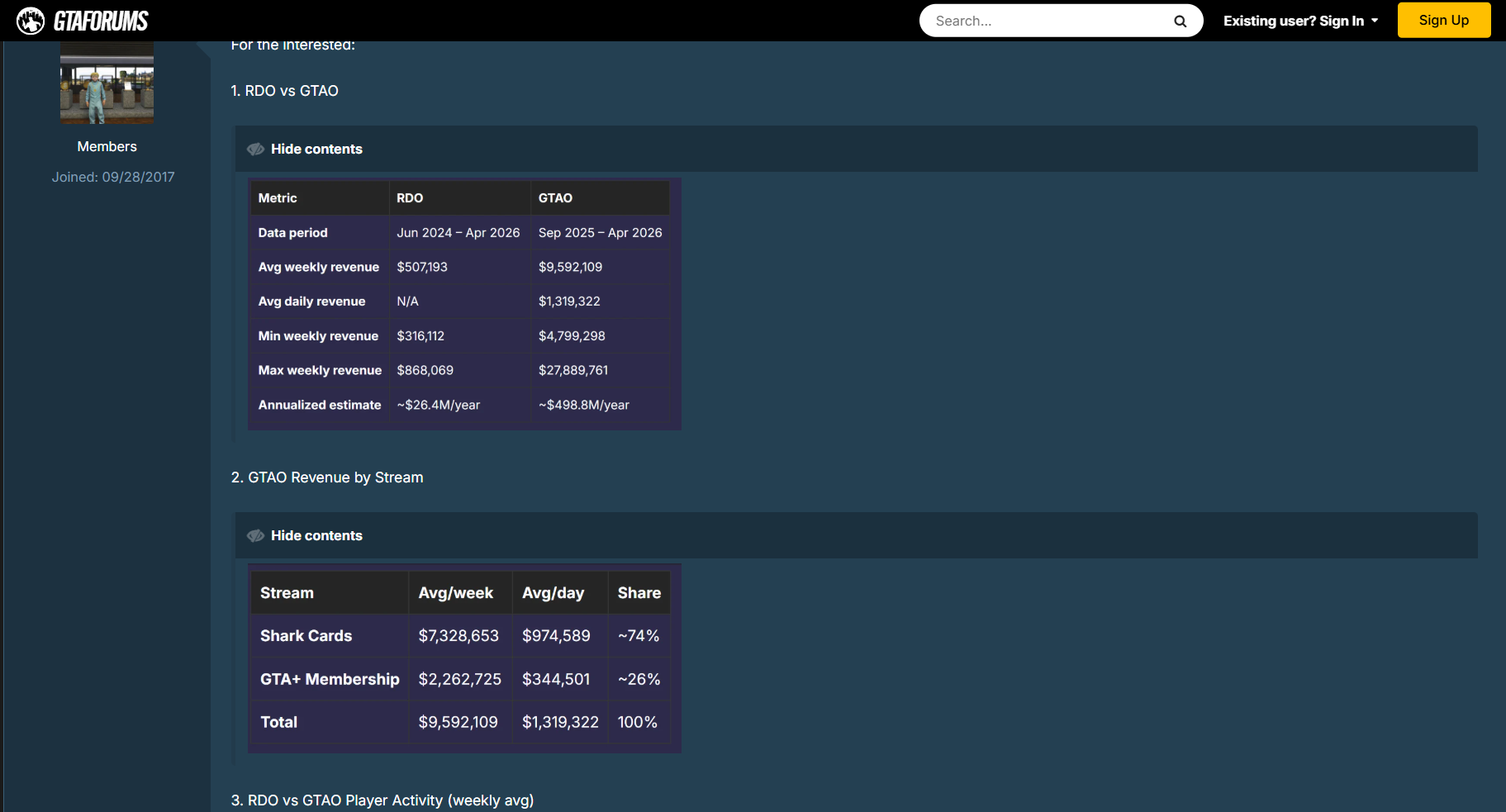
Task: Click the eye icon above the Stream table
Action: pos(256,536)
